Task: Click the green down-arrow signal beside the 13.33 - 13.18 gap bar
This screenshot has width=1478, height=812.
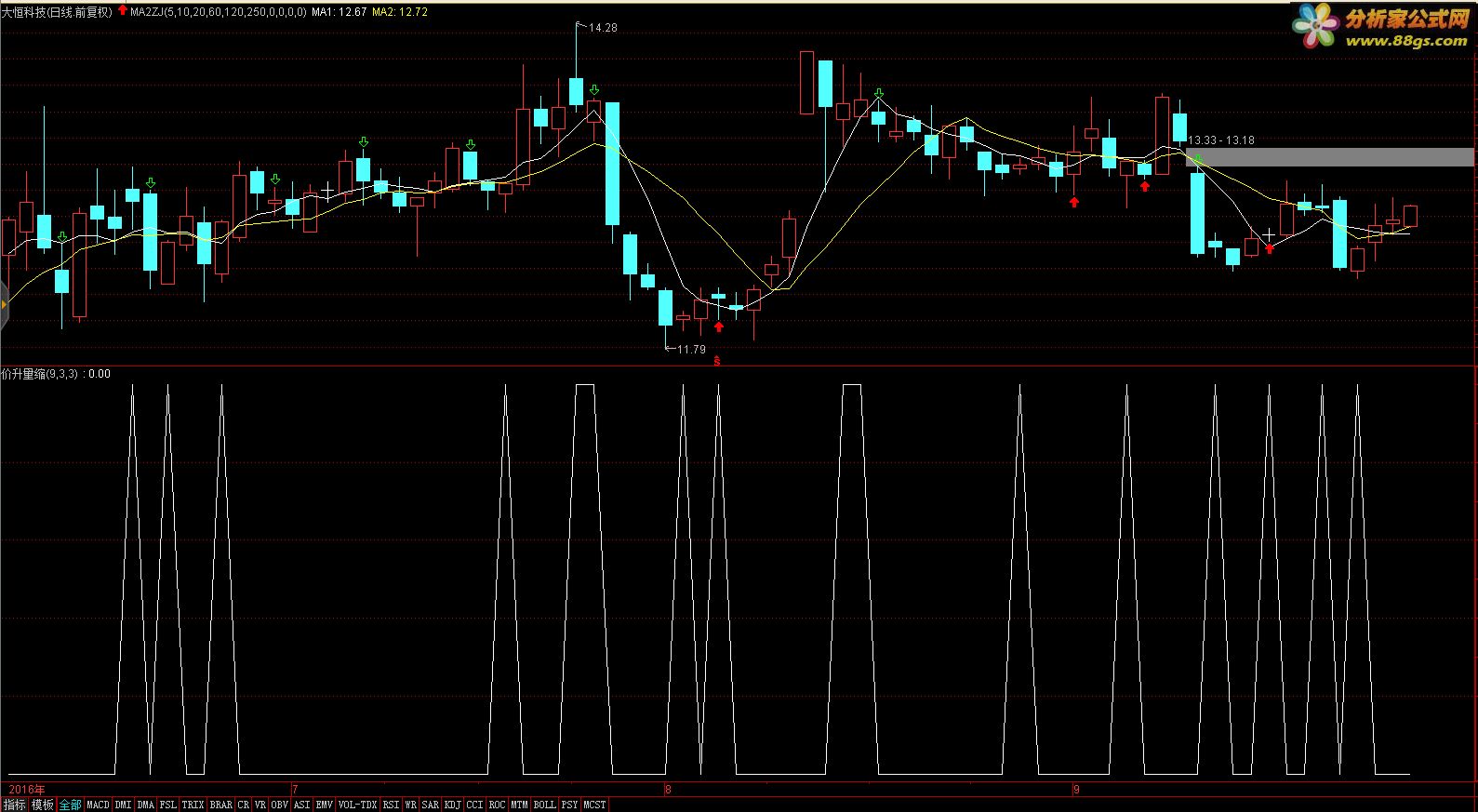Action: (1199, 160)
